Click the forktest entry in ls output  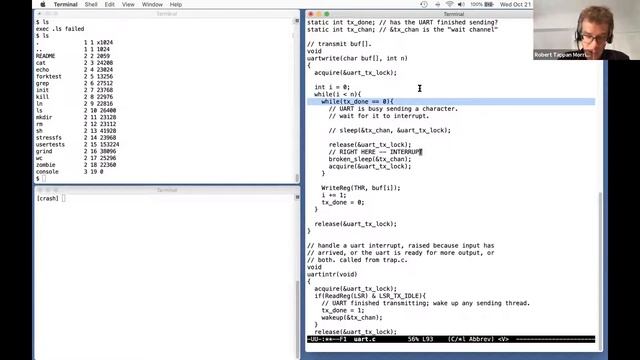point(49,76)
